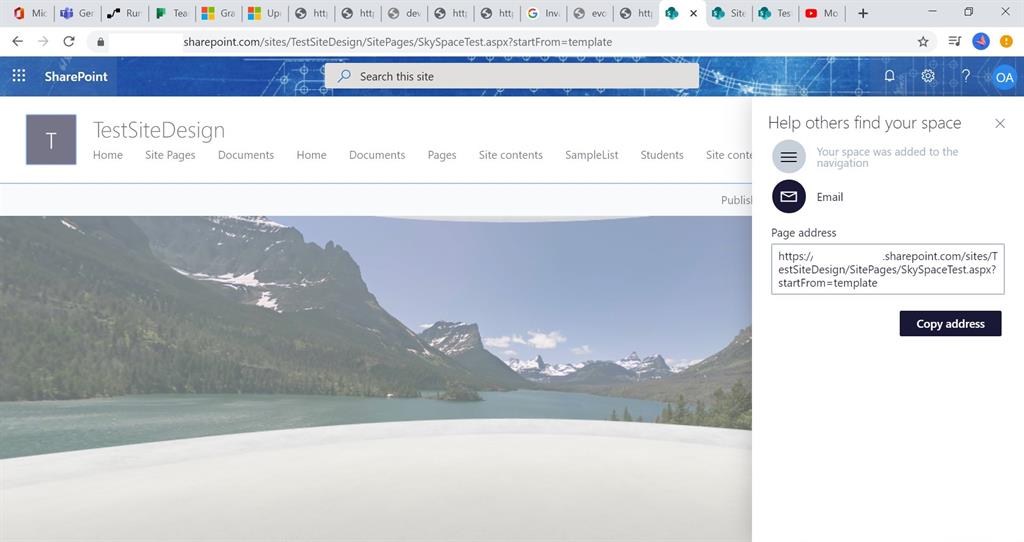Open Site Pages in the navigation
The height and width of the screenshot is (542, 1024).
coord(170,155)
